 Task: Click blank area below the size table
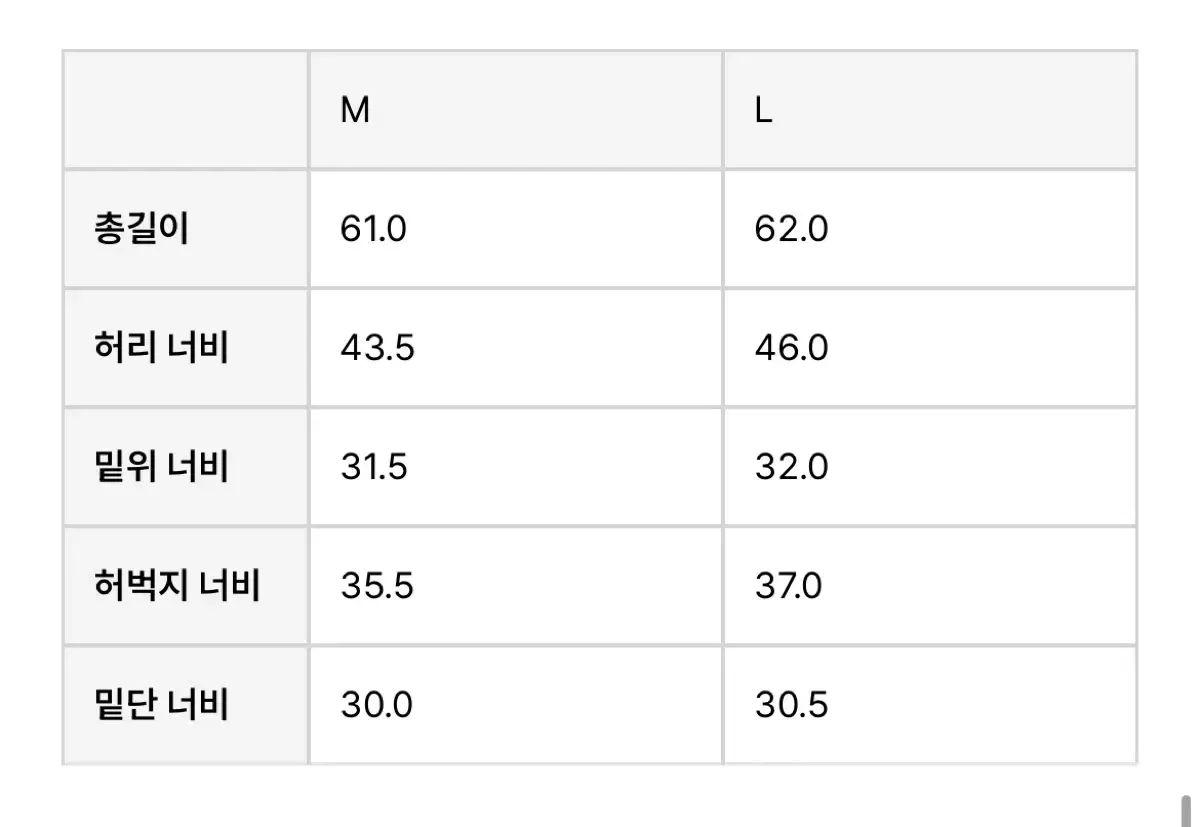(x=600, y=797)
